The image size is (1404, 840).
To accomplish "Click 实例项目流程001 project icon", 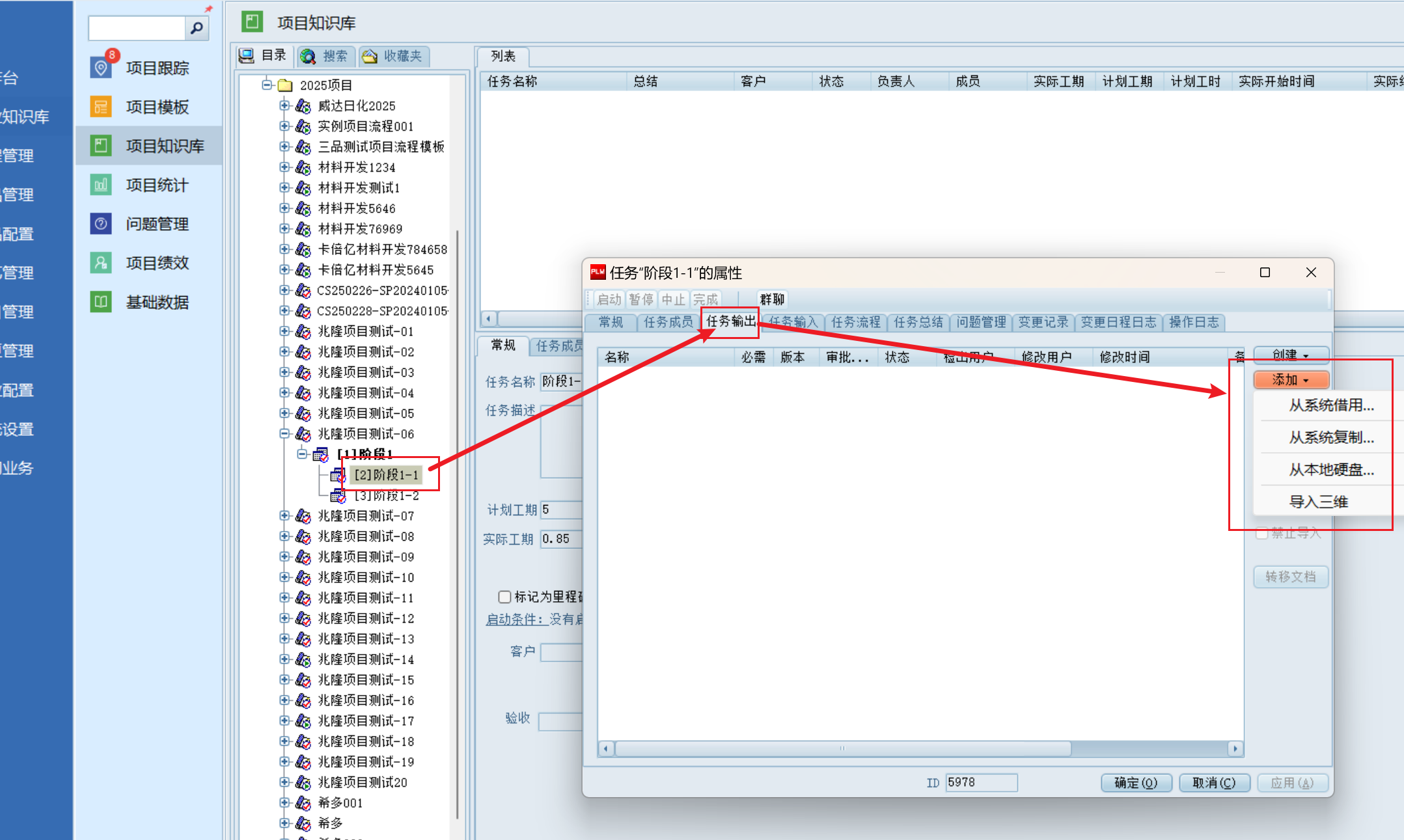I will click(303, 126).
